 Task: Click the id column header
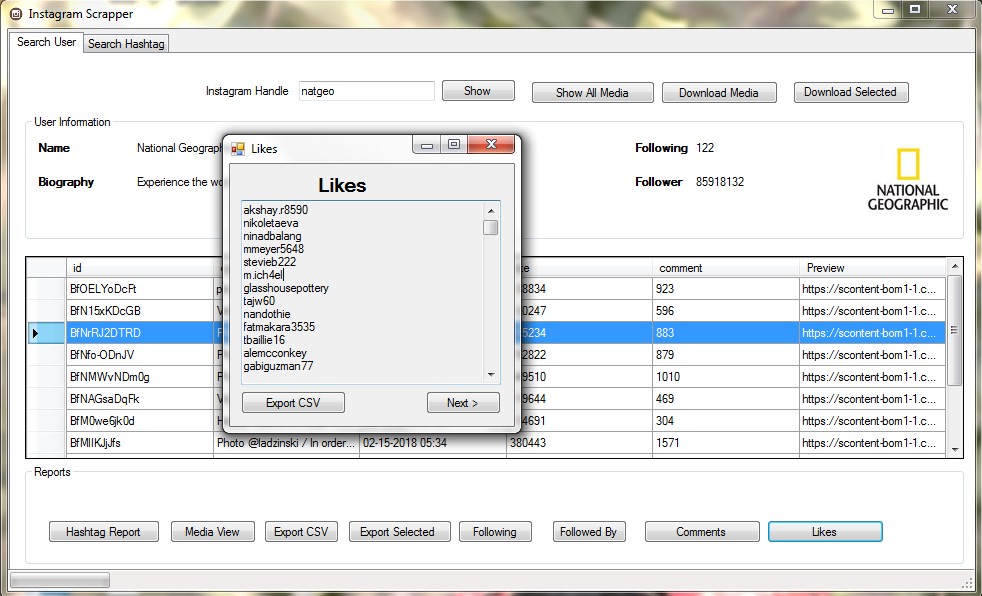[140, 268]
